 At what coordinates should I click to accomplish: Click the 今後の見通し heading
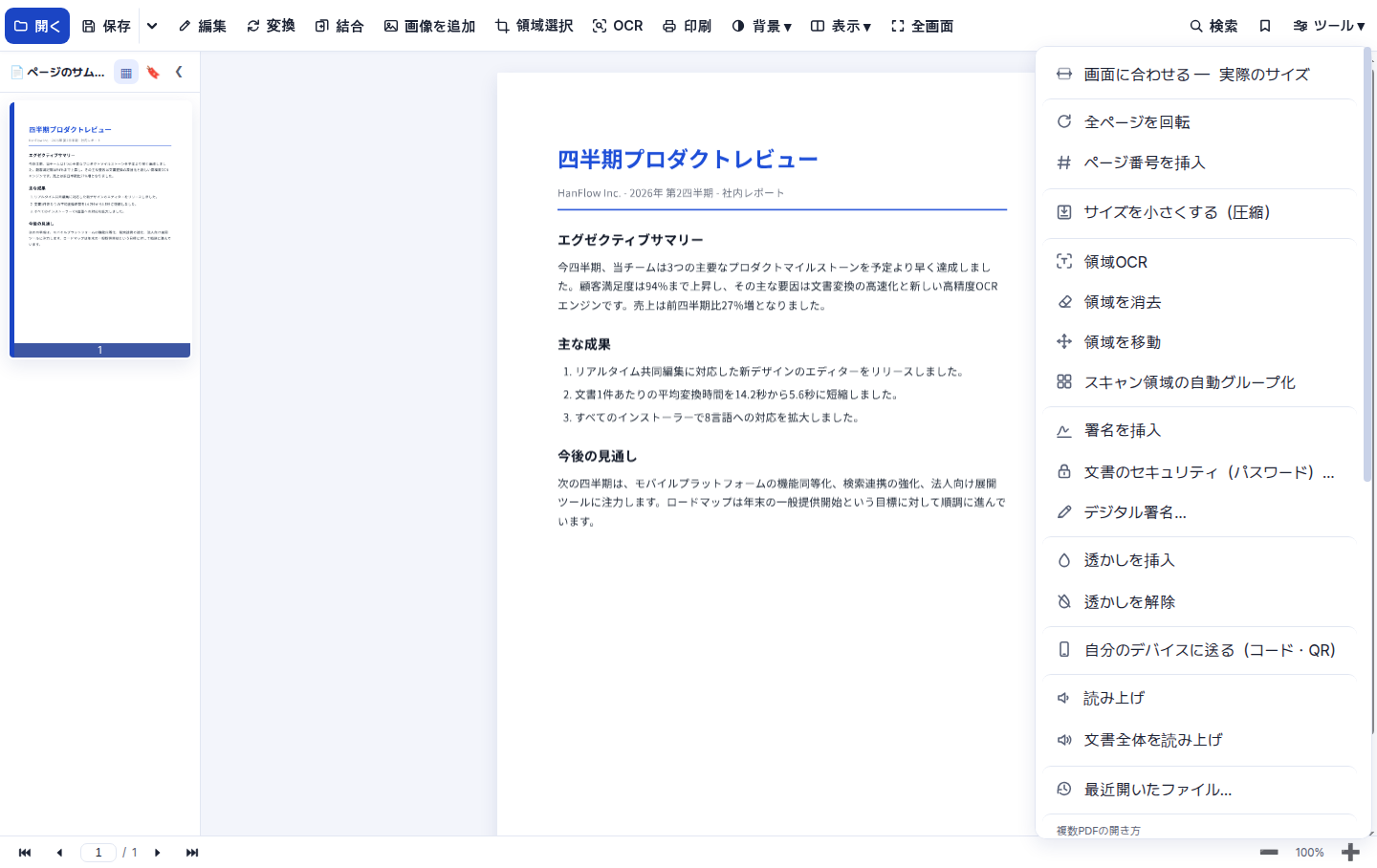click(597, 456)
